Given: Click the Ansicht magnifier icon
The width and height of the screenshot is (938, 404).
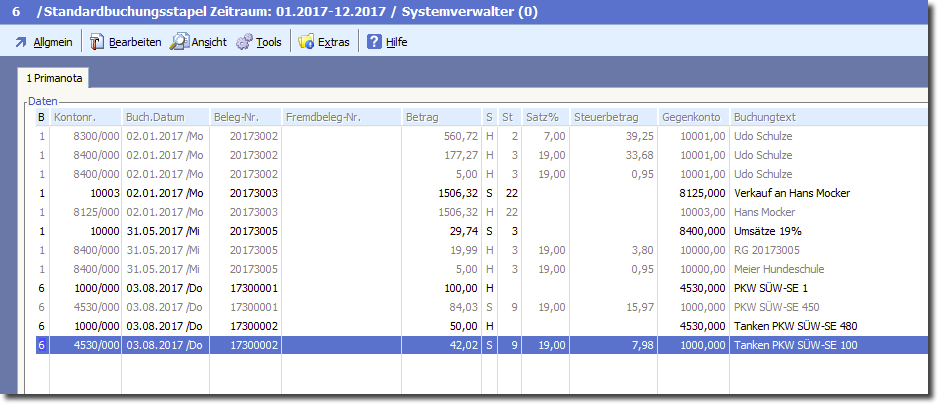Looking at the screenshot, I should [x=179, y=42].
